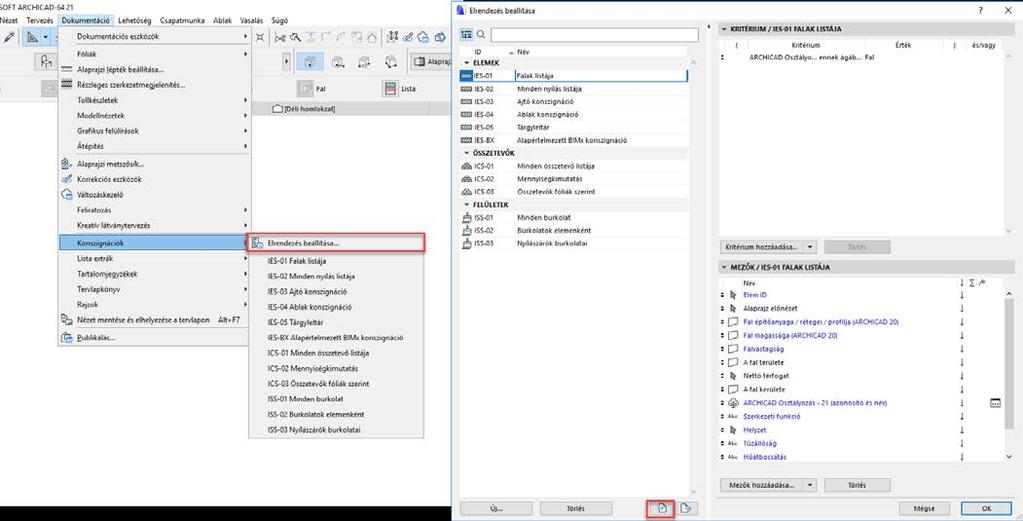Screen dimensions: 1023x521
Task: Click Törlés button below scheme list
Action: (x=576, y=509)
